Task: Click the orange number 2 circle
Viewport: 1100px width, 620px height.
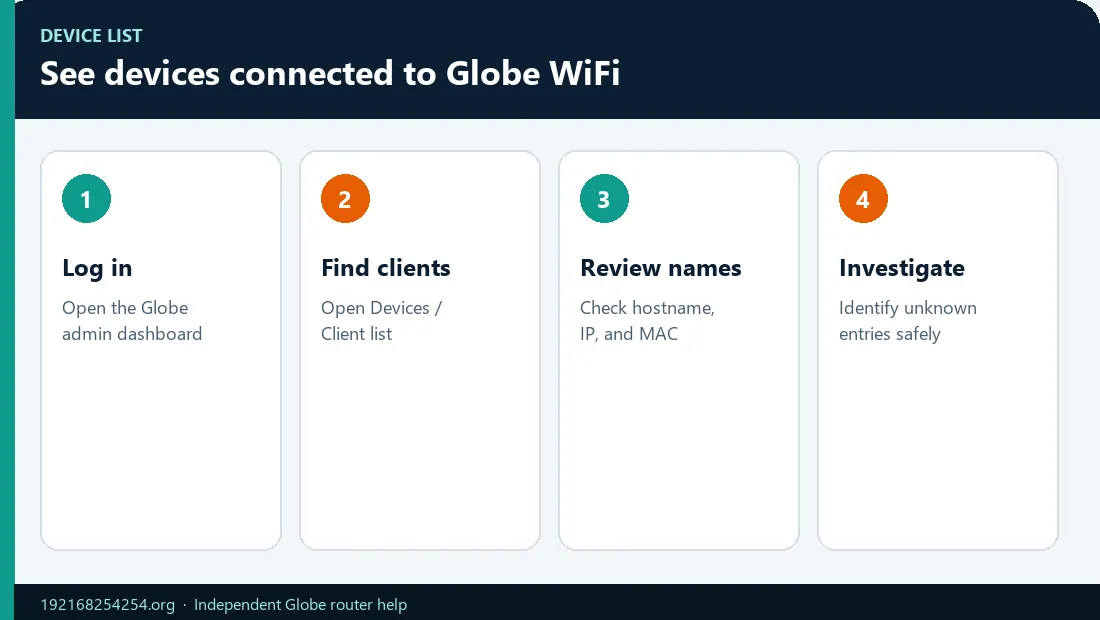Action: 345,198
